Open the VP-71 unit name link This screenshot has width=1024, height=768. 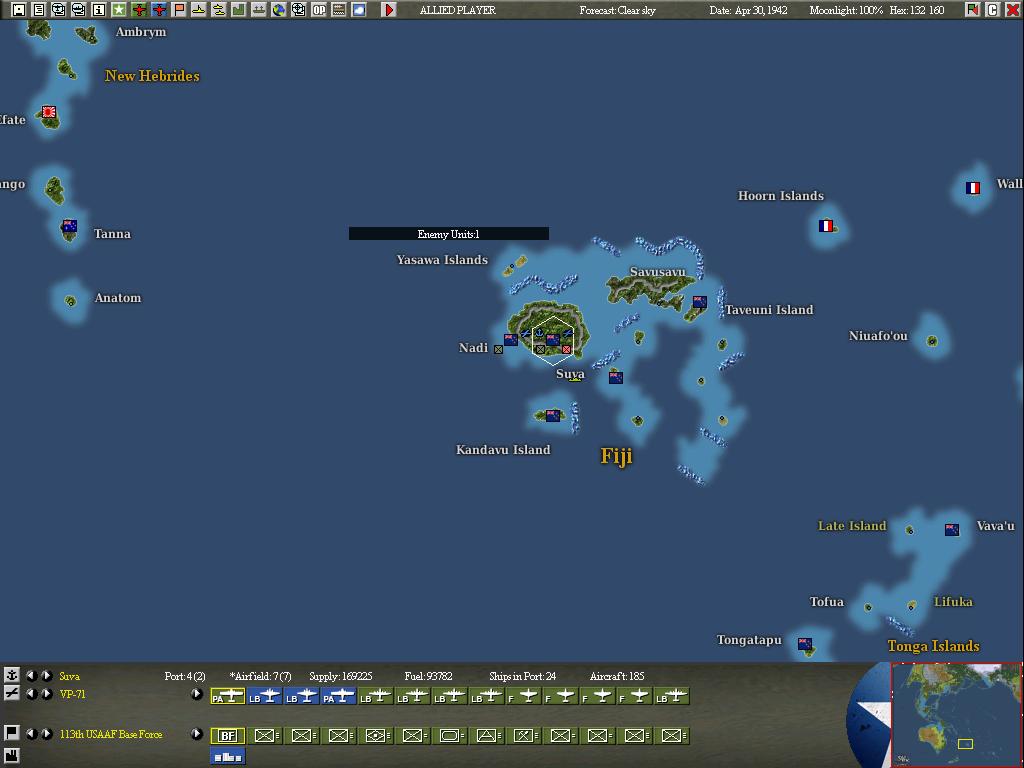[72, 694]
